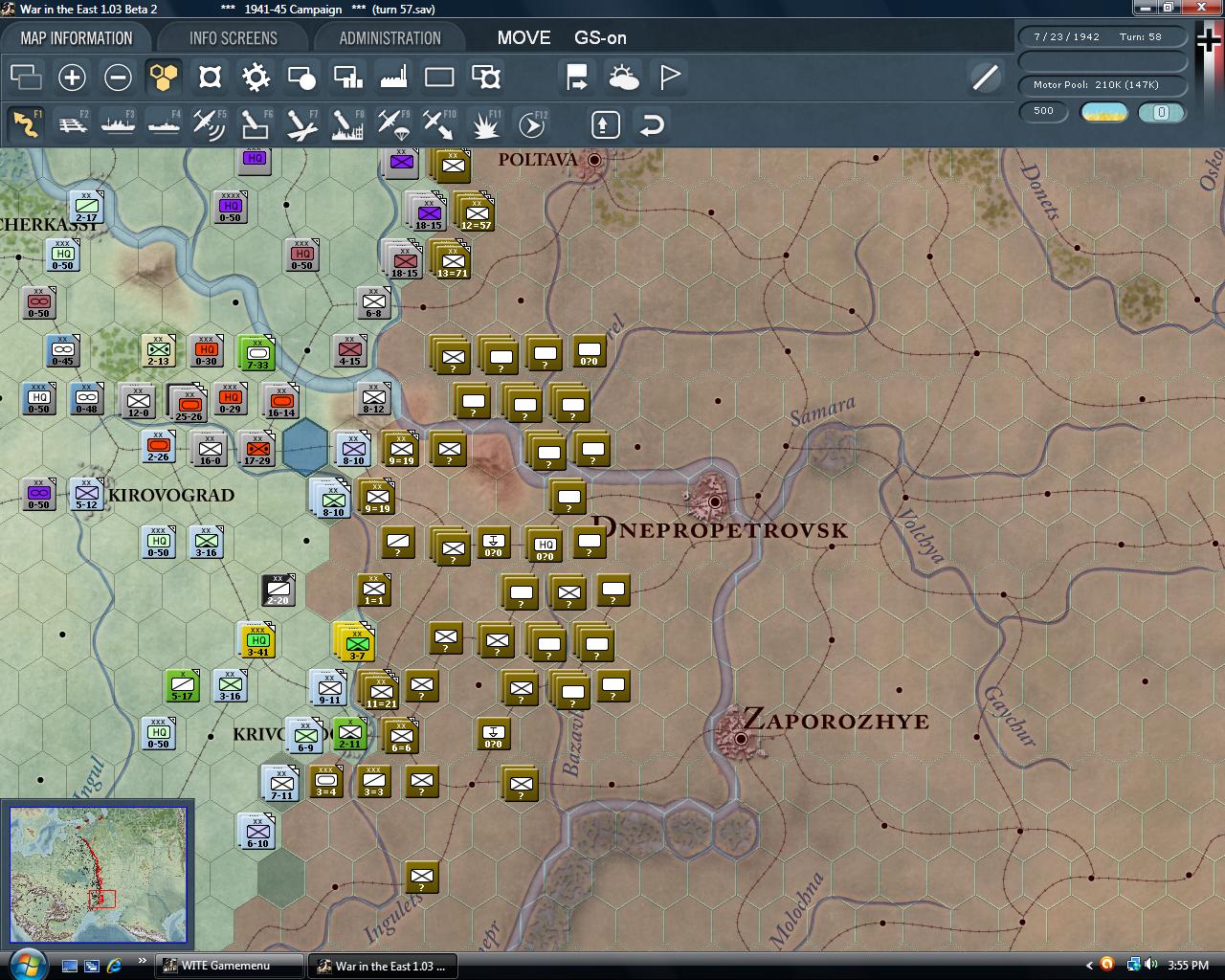This screenshot has height=980, width=1225.
Task: Click the rectangle-with-circle toolbar icon
Action: (x=301, y=77)
